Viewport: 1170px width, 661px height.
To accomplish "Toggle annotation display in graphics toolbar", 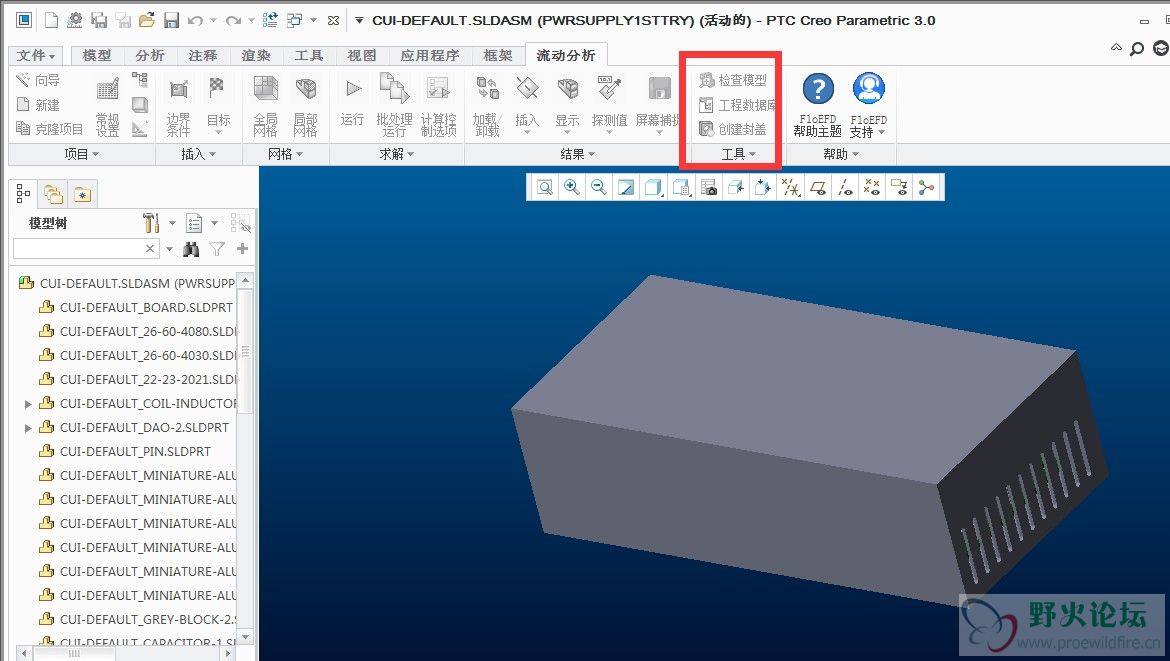I will click(x=899, y=187).
